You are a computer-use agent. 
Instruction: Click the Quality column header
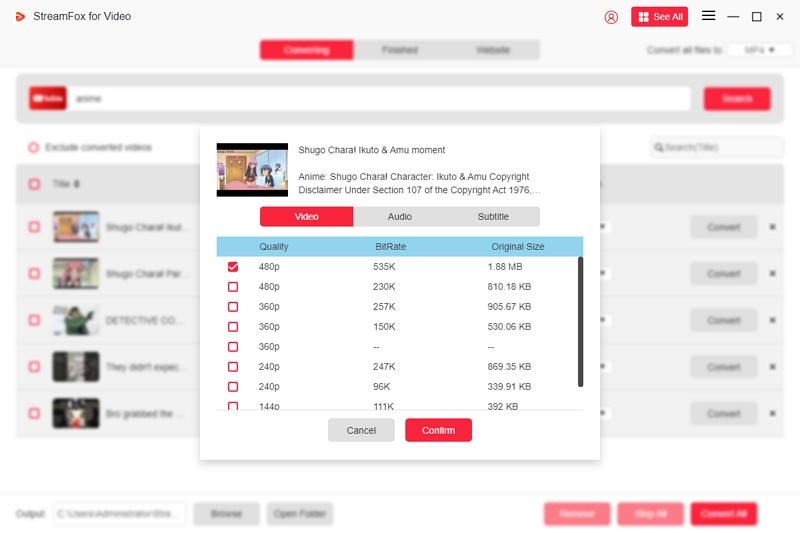(x=273, y=247)
